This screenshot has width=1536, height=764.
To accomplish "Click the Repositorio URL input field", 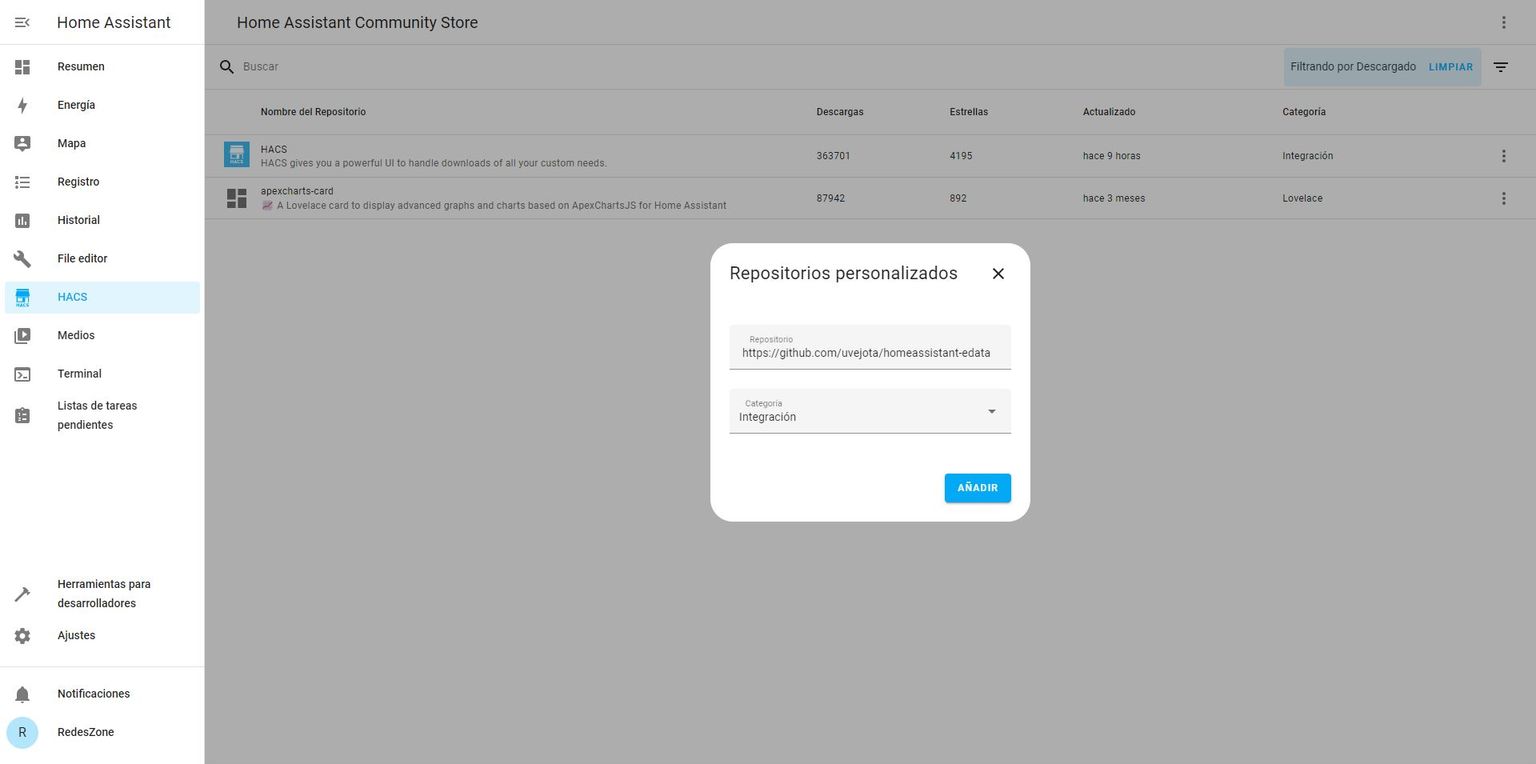I will 870,347.
